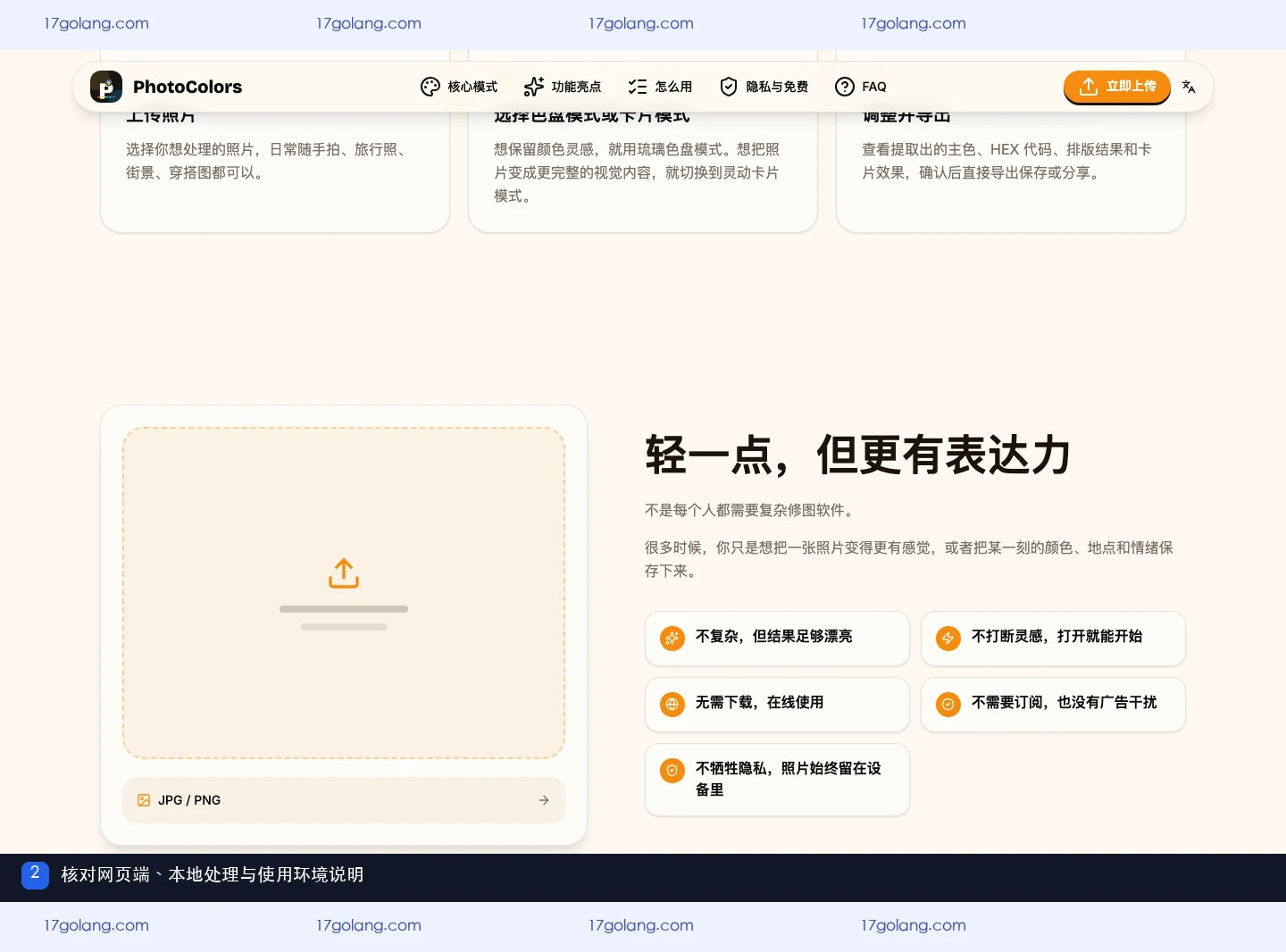Click the upload arrow icon in the dashed drop zone
This screenshot has width=1286, height=952.
tap(344, 573)
